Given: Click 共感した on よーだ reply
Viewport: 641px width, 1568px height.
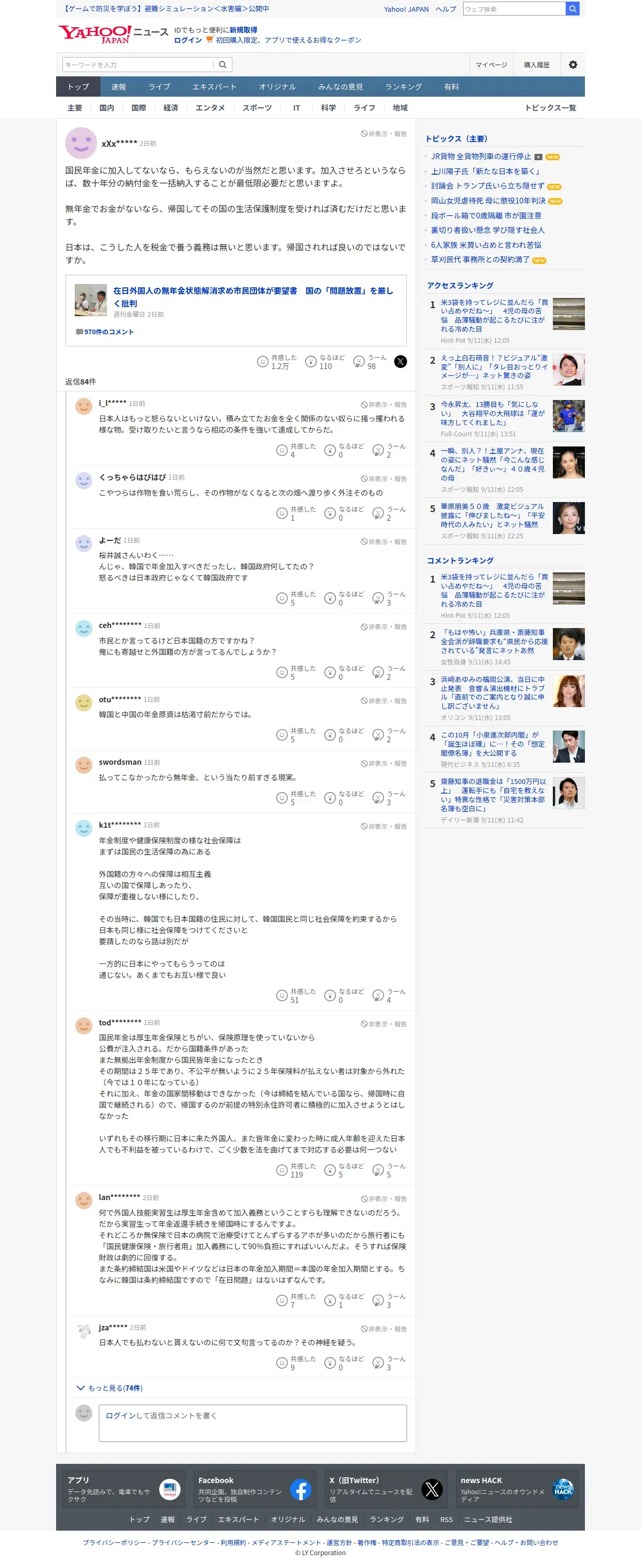Looking at the screenshot, I should (296, 598).
